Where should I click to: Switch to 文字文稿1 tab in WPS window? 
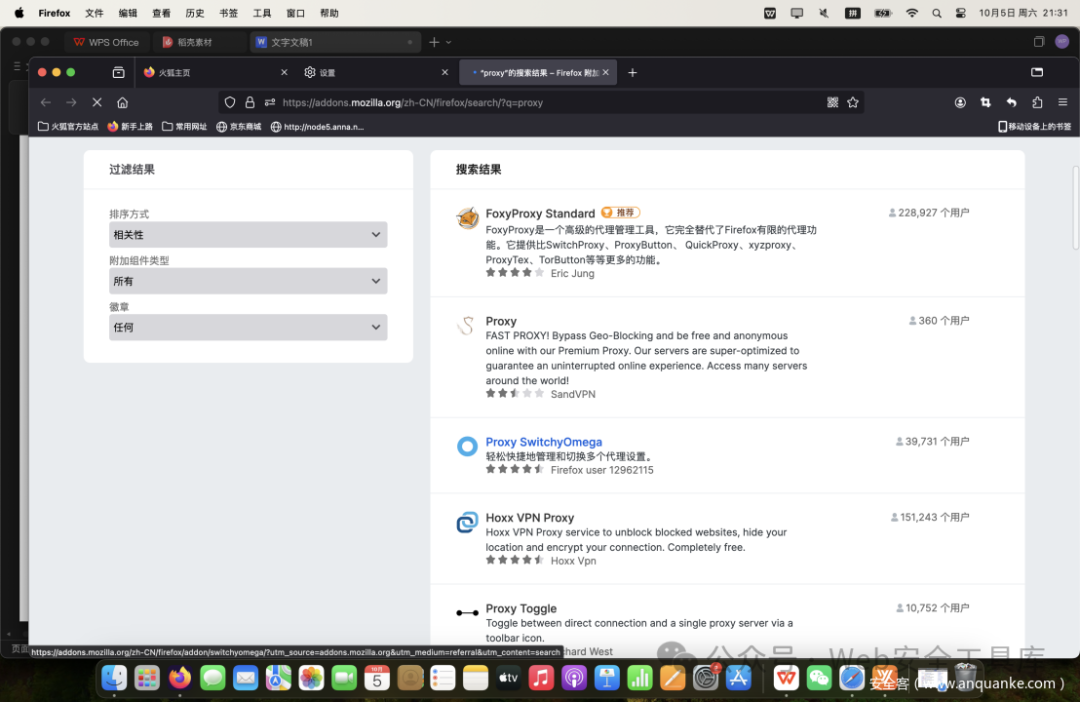(335, 42)
